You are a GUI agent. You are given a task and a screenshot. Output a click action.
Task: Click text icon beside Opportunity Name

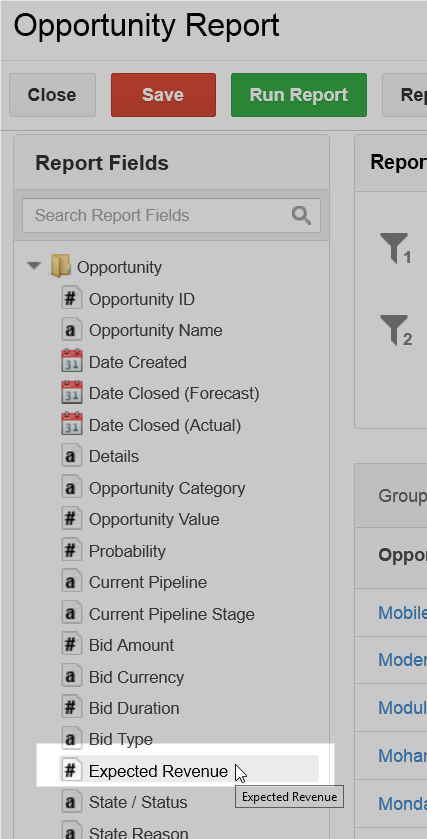[71, 330]
